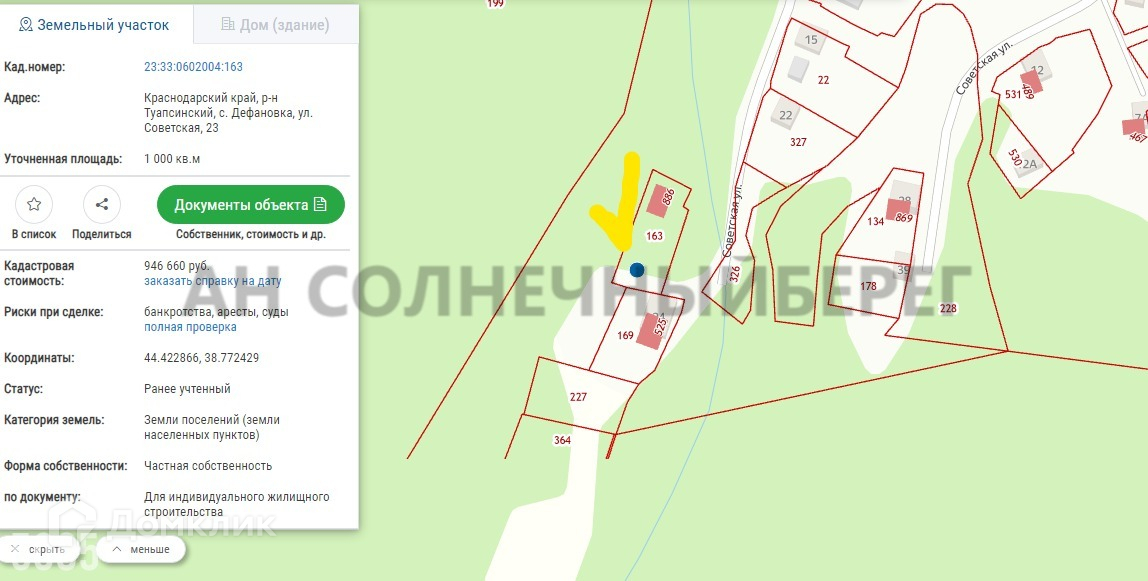Viewport: 1148px width, 581px height.
Task: Select land plot 327 on map
Action: (798, 142)
